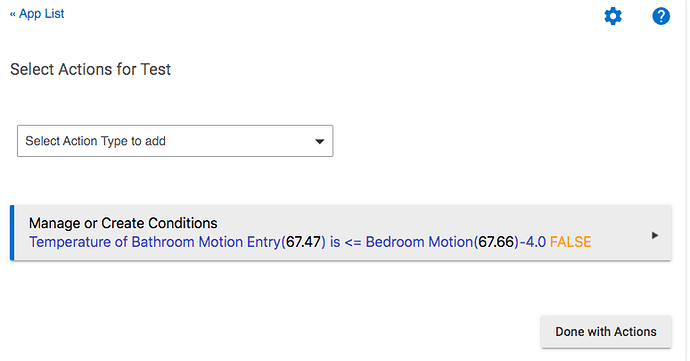This screenshot has width=690, height=361.
Task: Click the -4.0 offset in the condition
Action: pyautogui.click(x=533, y=242)
